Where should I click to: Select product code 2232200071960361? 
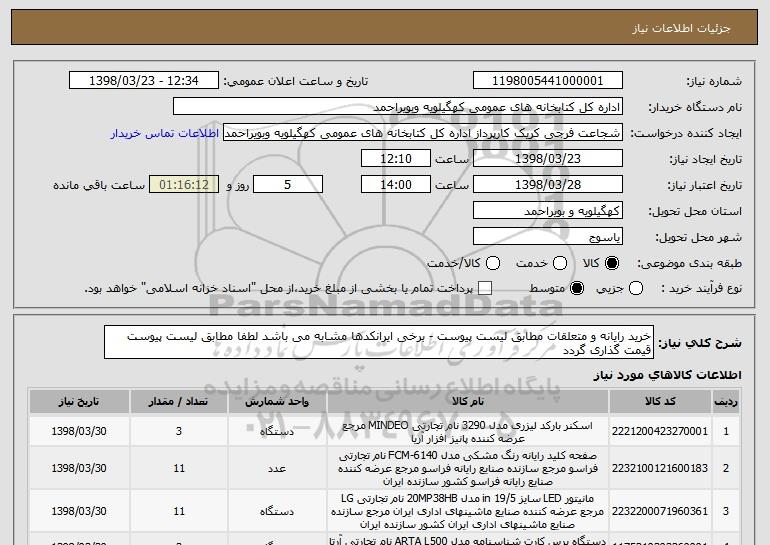(x=660, y=511)
